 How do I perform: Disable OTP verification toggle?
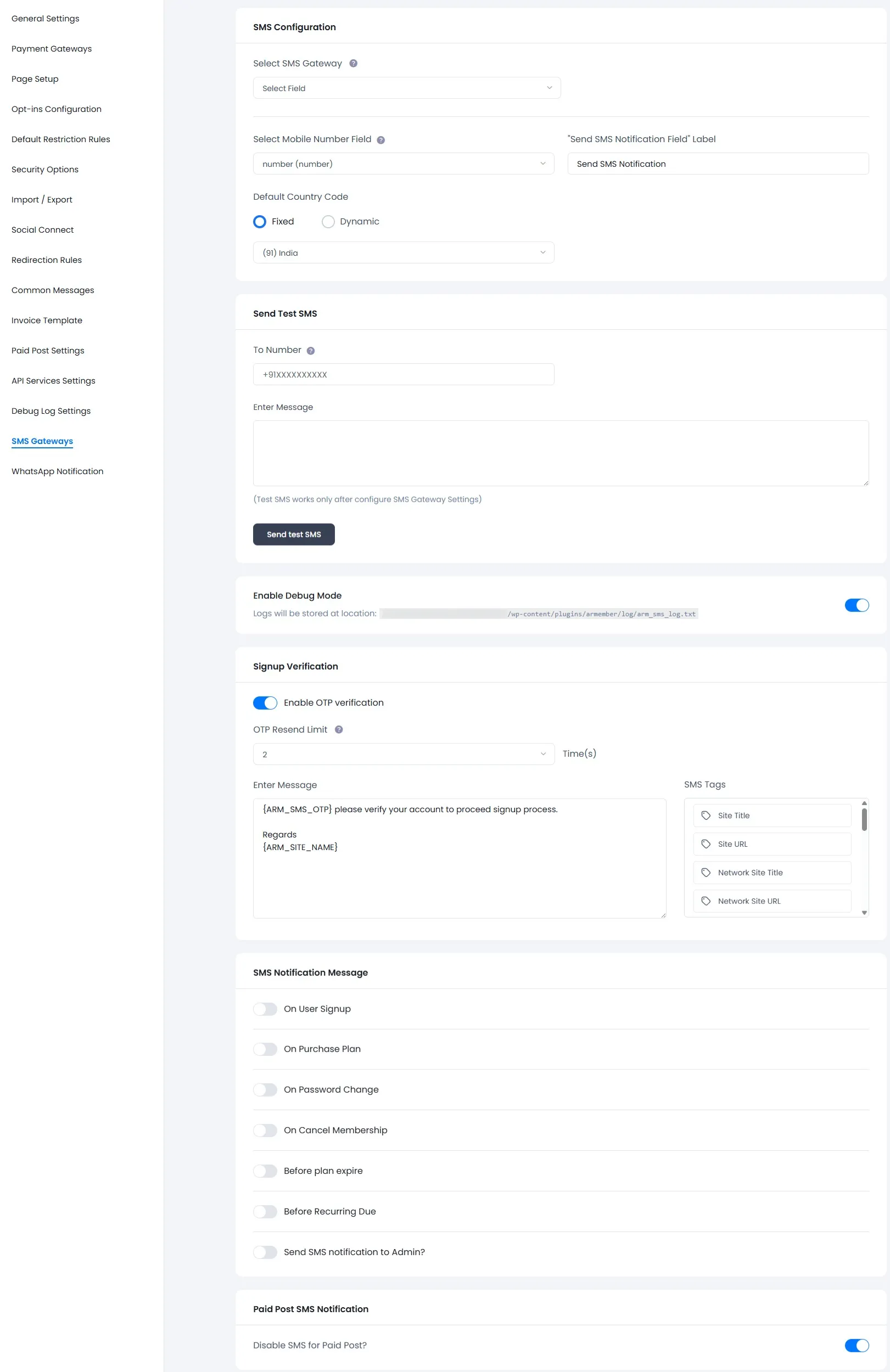[265, 702]
